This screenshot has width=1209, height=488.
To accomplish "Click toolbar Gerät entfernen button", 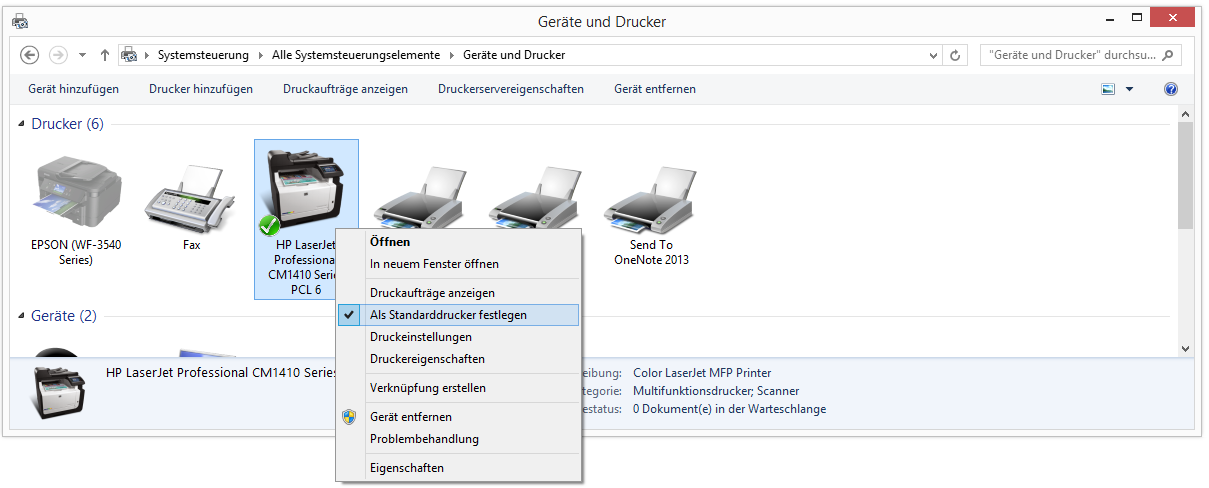I will (x=655, y=89).
